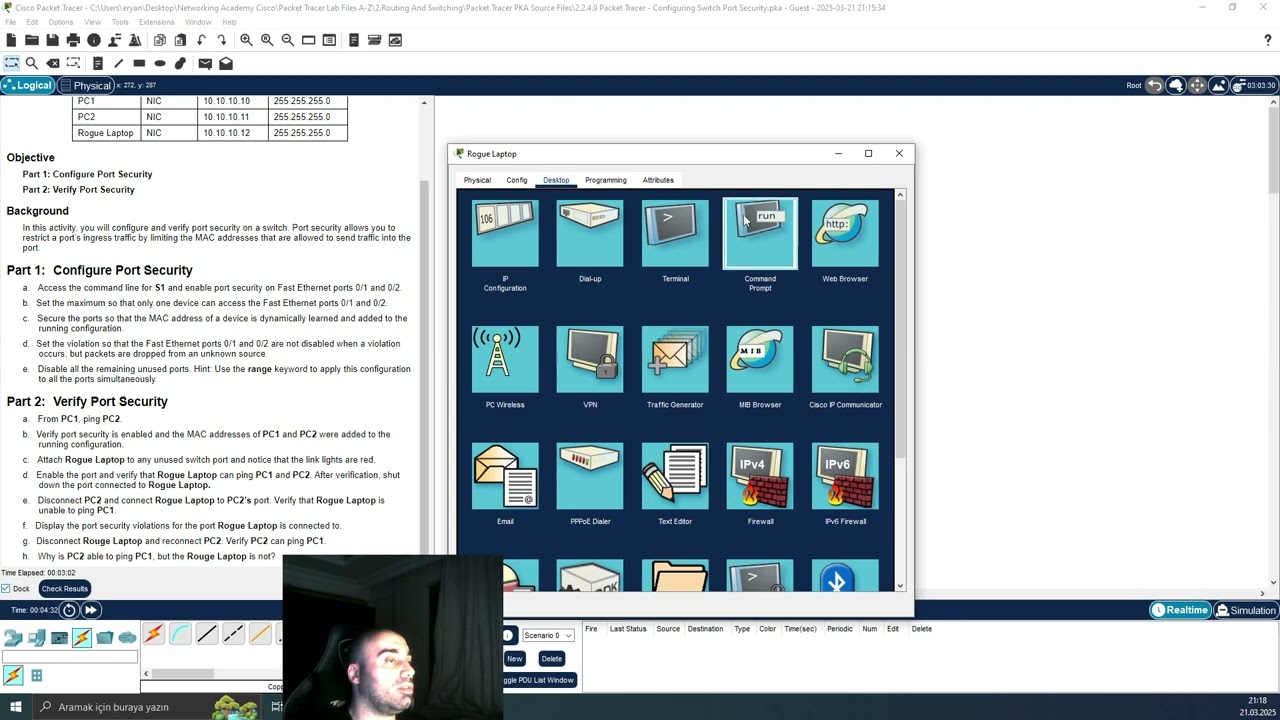The image size is (1280, 720).
Task: Select the Draw Line tool
Action: point(118,63)
